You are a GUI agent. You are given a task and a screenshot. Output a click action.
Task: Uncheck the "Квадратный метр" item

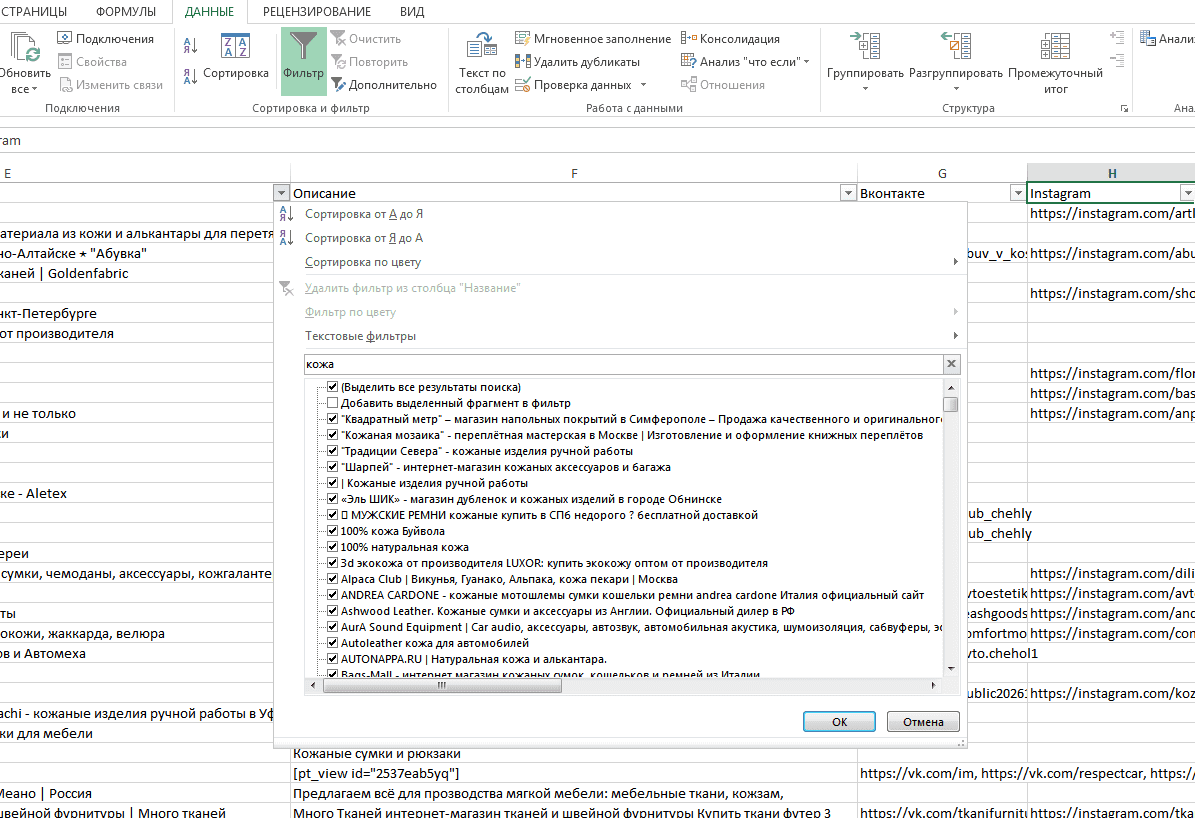point(332,419)
